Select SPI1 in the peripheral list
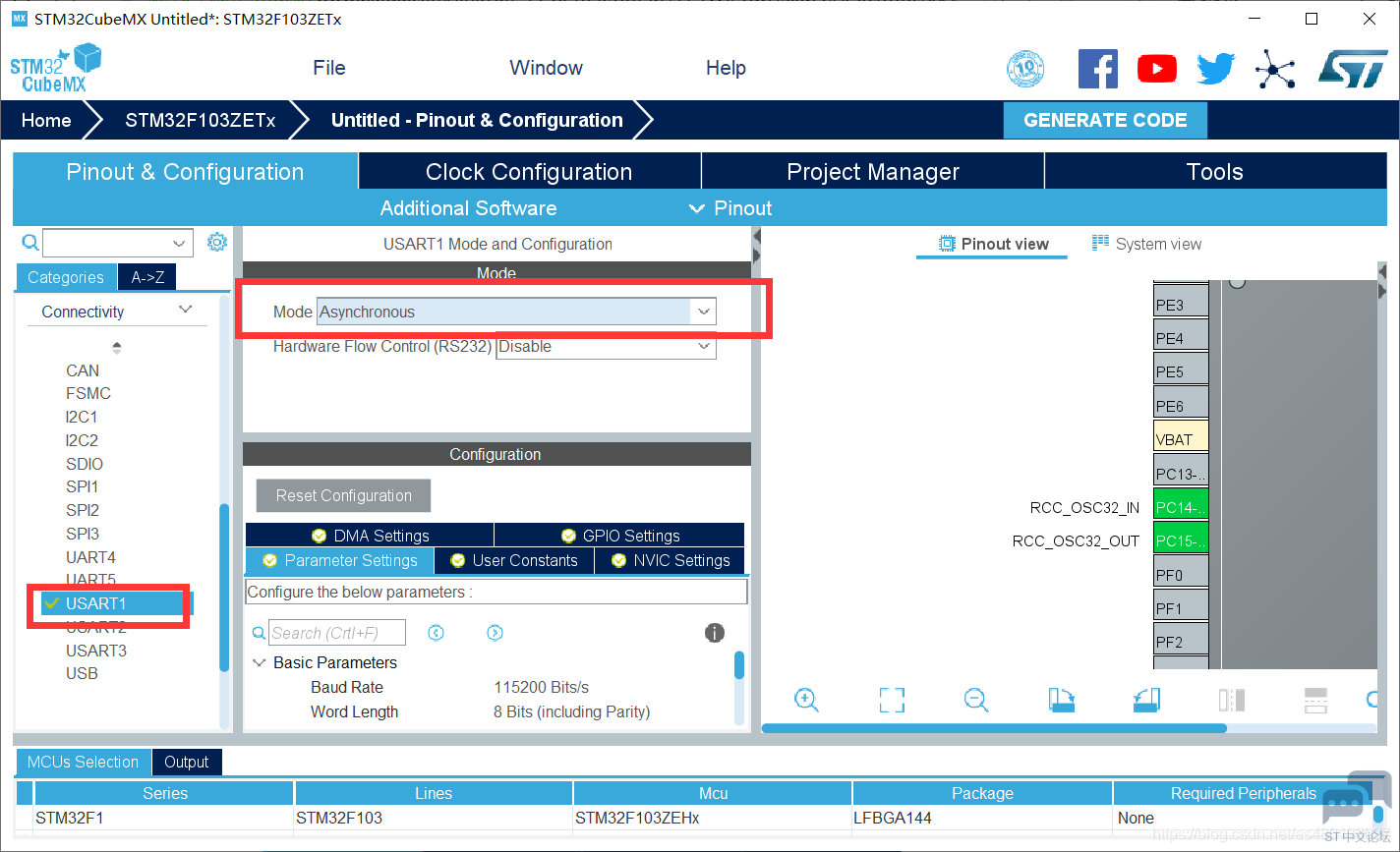 pyautogui.click(x=83, y=486)
